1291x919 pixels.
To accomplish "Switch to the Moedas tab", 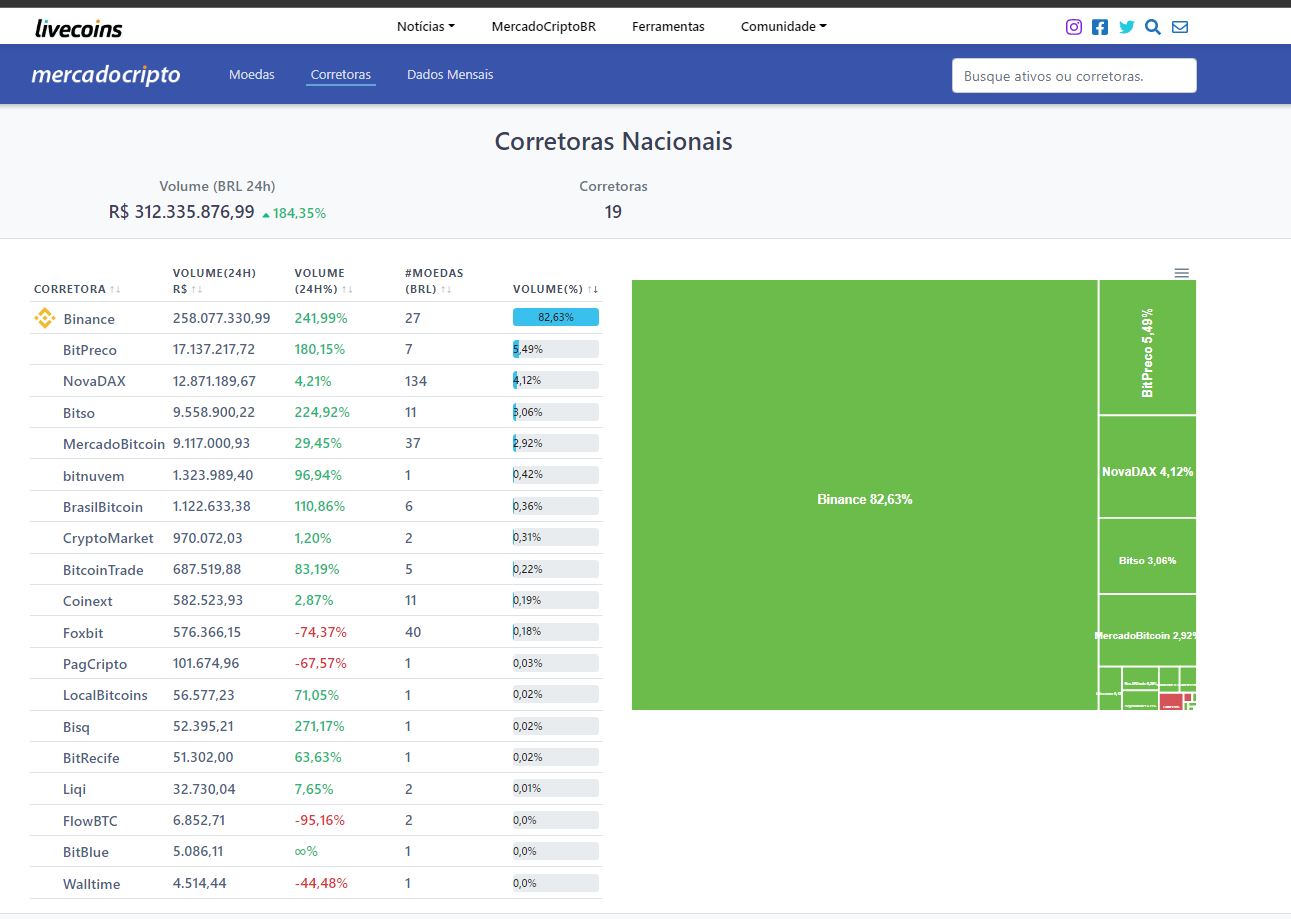I will (x=252, y=75).
